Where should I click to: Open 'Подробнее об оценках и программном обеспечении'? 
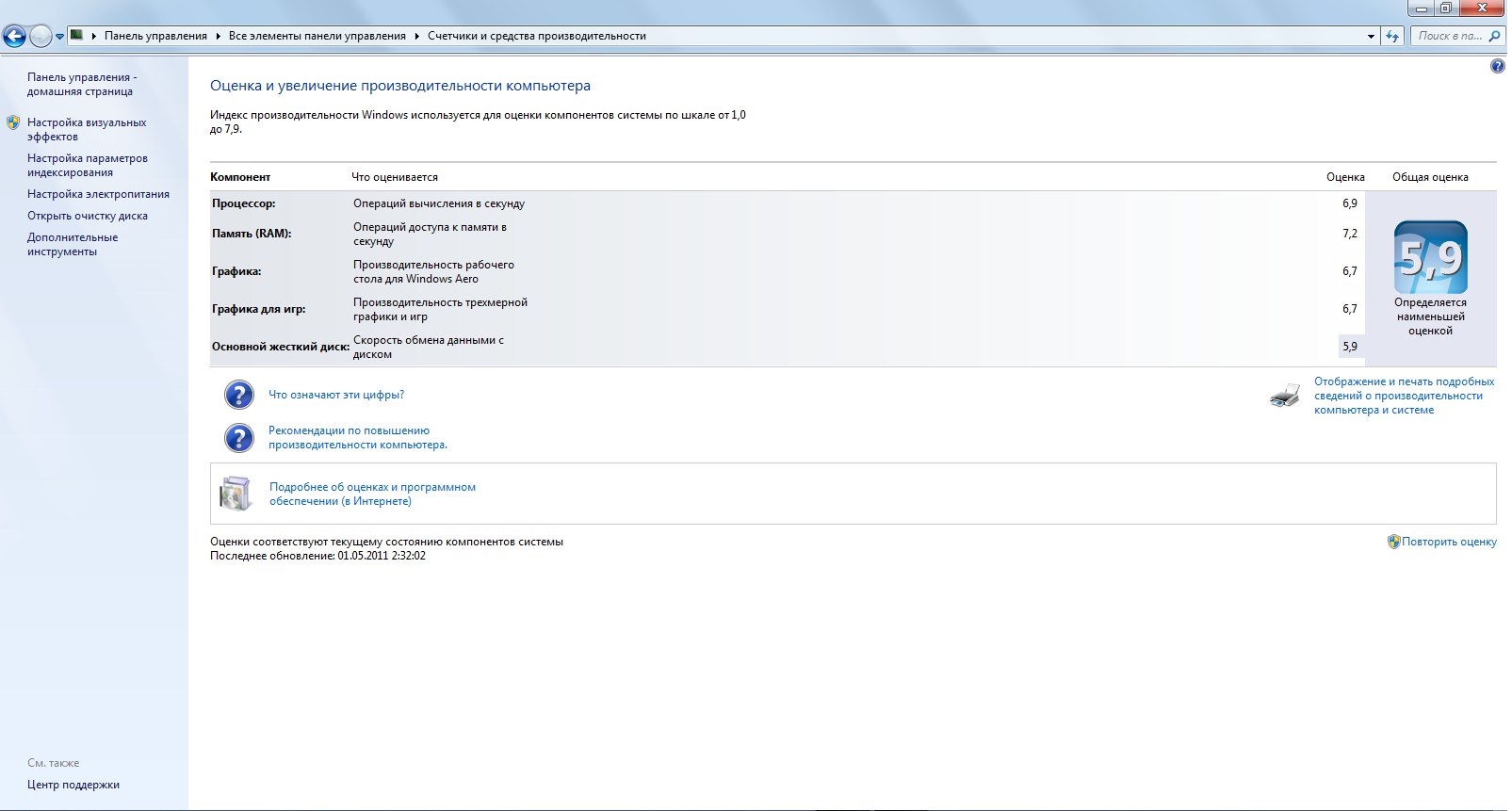372,495
